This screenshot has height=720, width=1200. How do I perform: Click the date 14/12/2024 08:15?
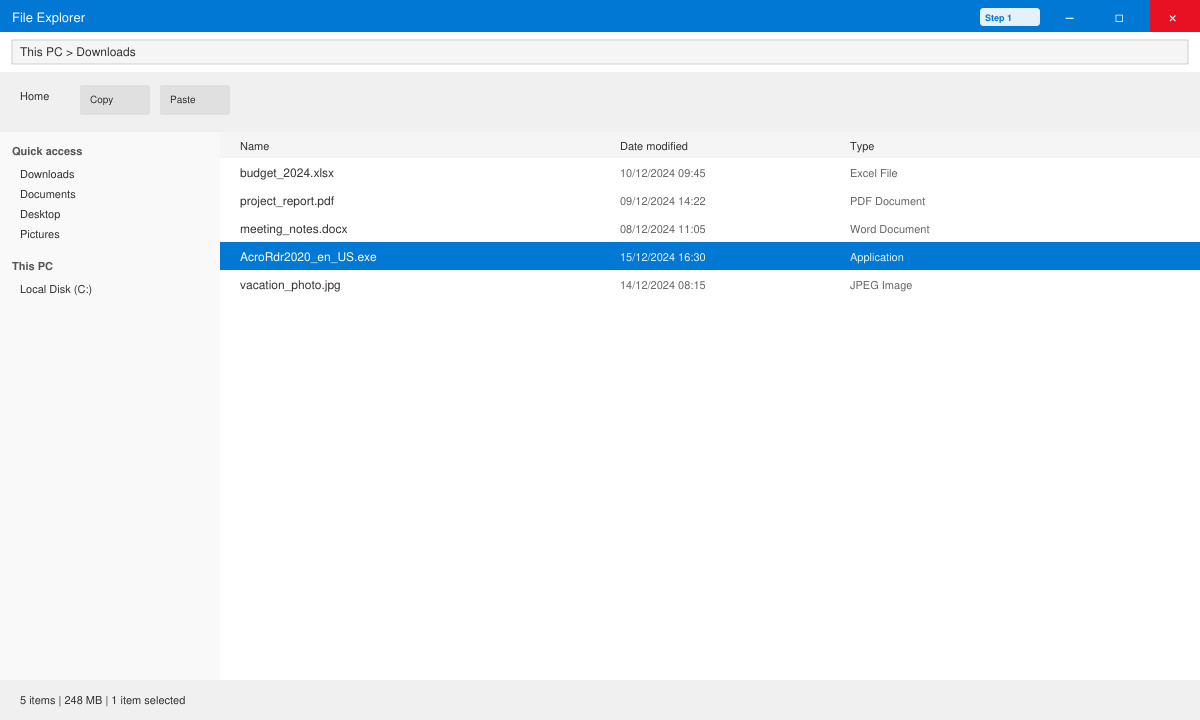(663, 285)
